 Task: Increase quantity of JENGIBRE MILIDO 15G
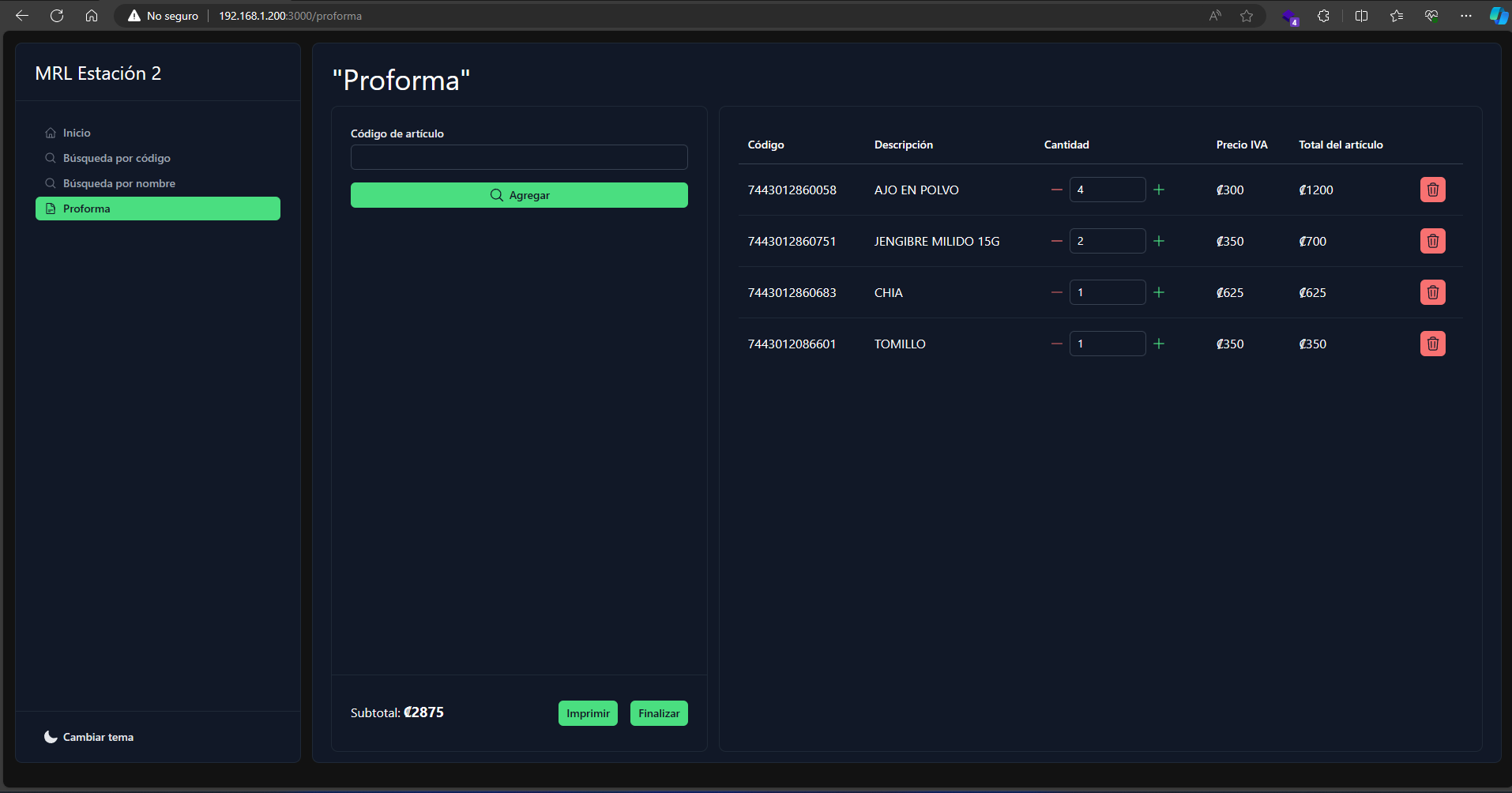click(x=1159, y=241)
